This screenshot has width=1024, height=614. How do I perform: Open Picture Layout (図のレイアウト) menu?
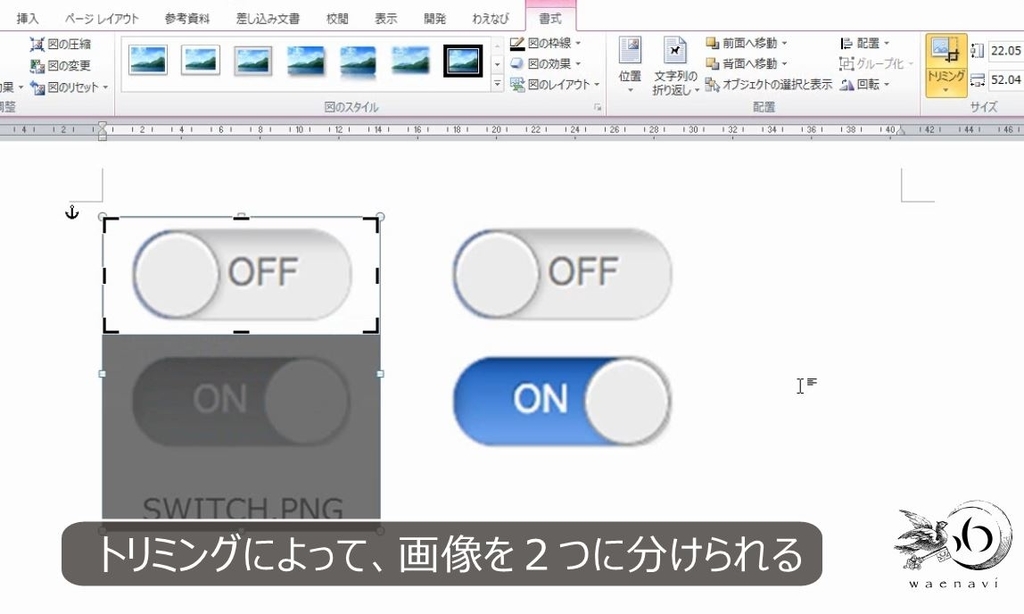(x=554, y=84)
